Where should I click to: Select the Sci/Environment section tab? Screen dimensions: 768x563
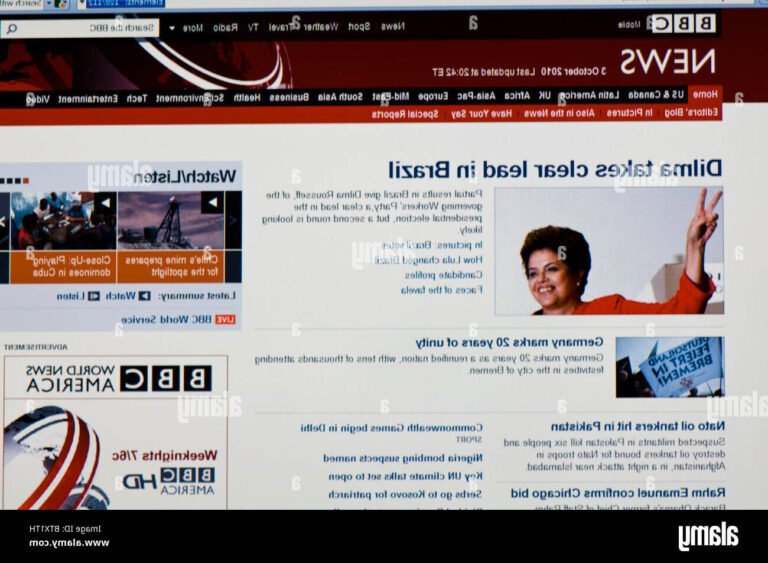click(190, 98)
